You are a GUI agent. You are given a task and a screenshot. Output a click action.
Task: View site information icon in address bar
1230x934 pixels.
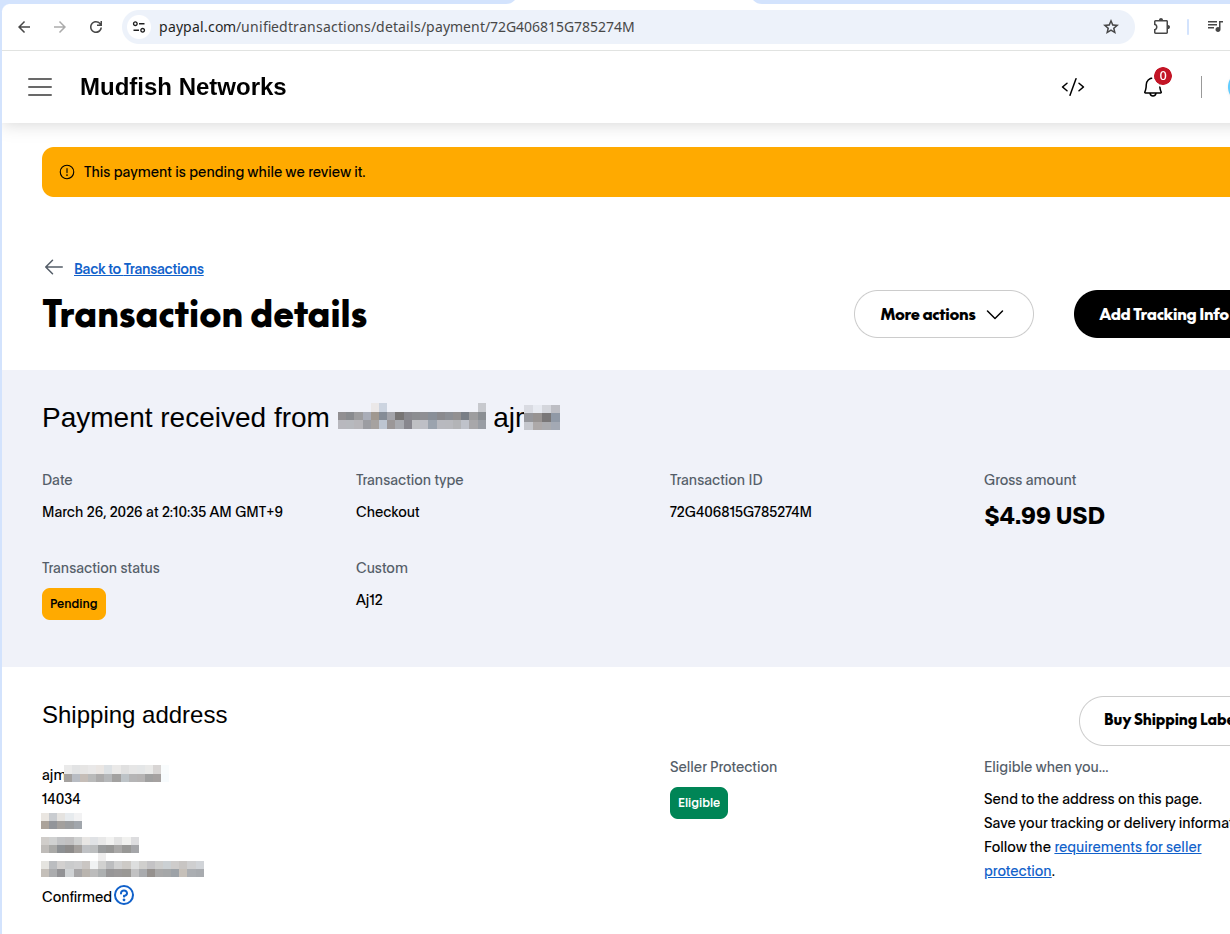[x=139, y=27]
